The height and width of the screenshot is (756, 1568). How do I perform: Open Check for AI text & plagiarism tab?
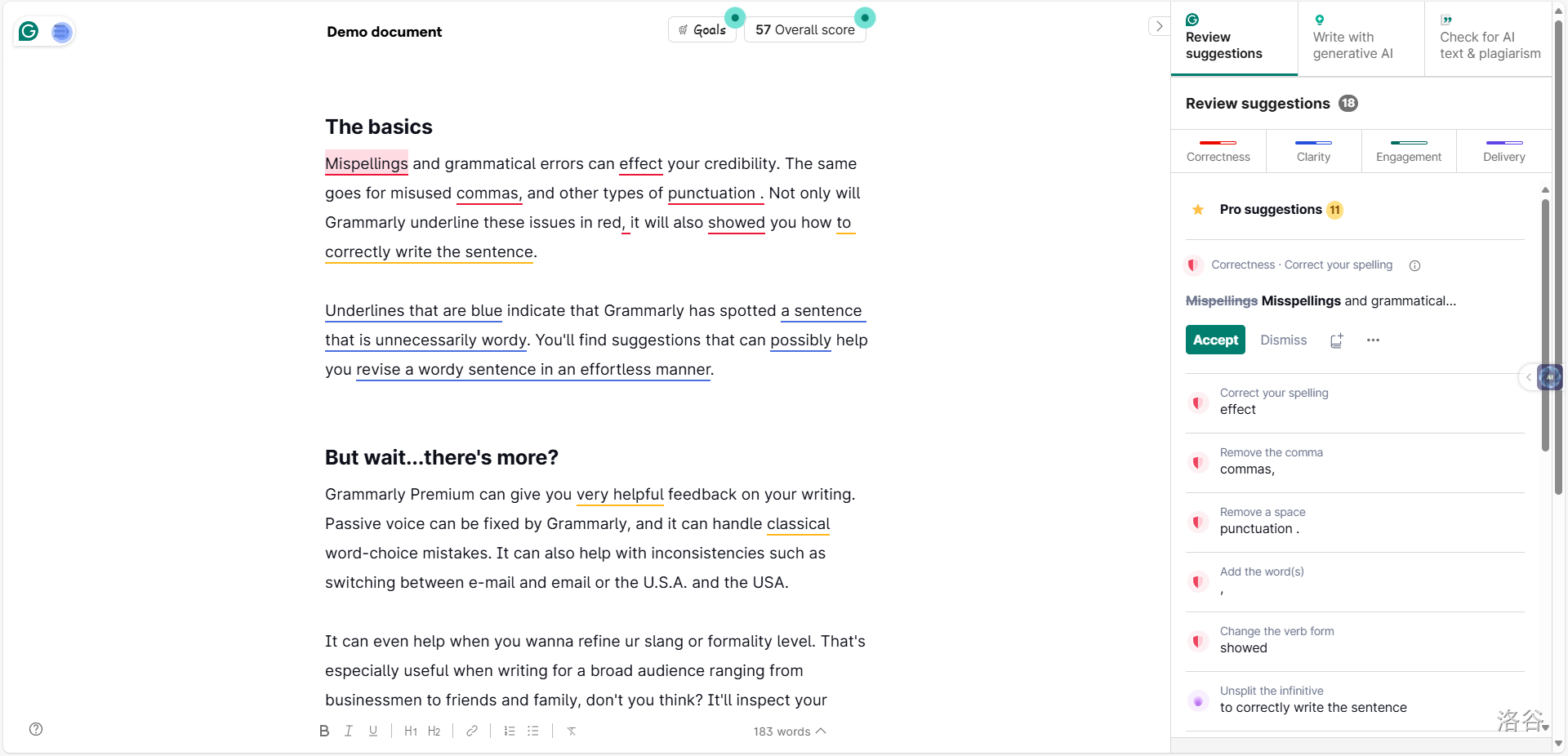tap(1490, 39)
